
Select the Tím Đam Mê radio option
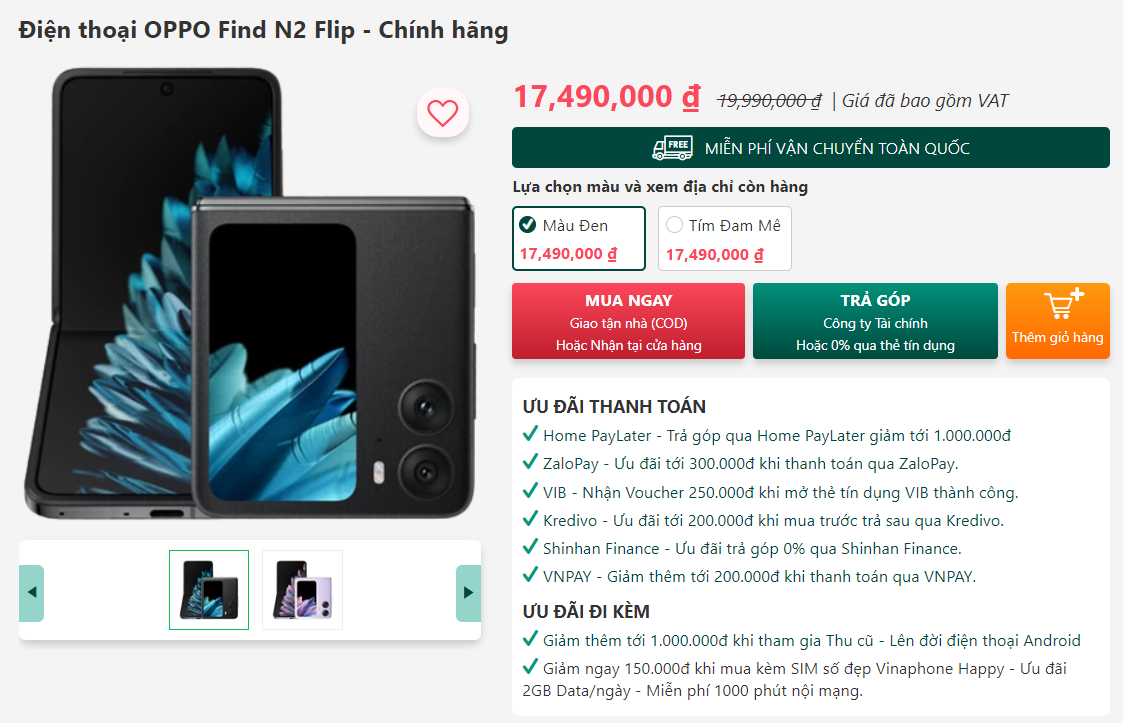coord(674,225)
